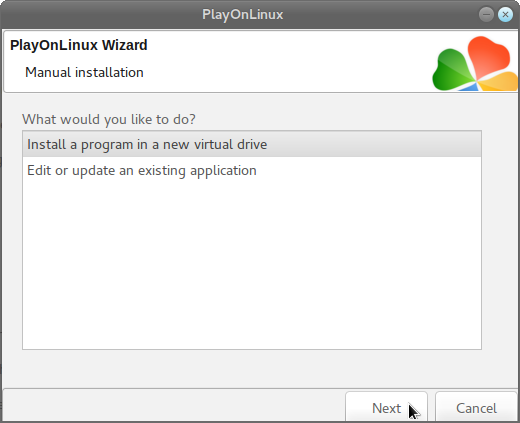The image size is (520, 423).
Task: Select Install a program in a new virtual drive
Action: pos(252,144)
